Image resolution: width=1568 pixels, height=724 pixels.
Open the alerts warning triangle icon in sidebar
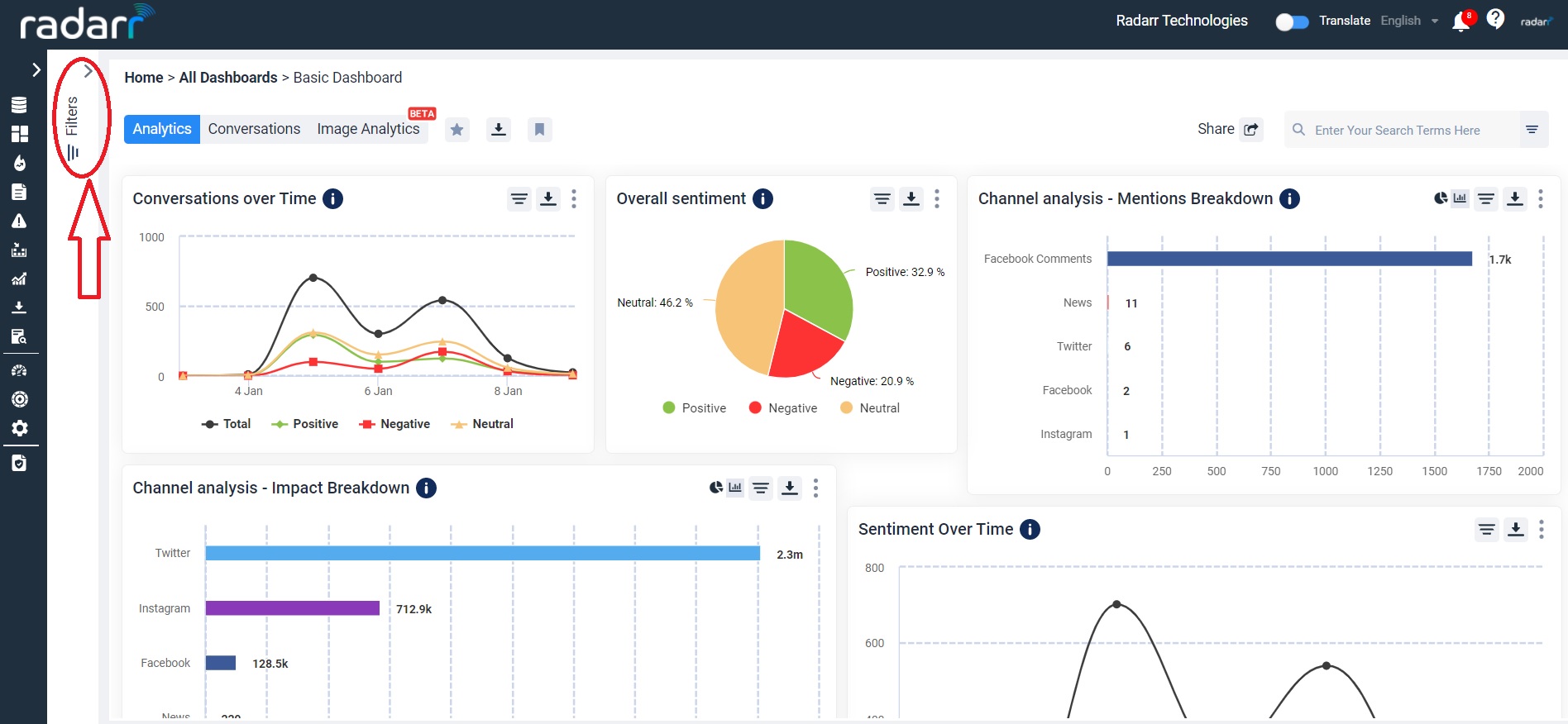[x=19, y=221]
